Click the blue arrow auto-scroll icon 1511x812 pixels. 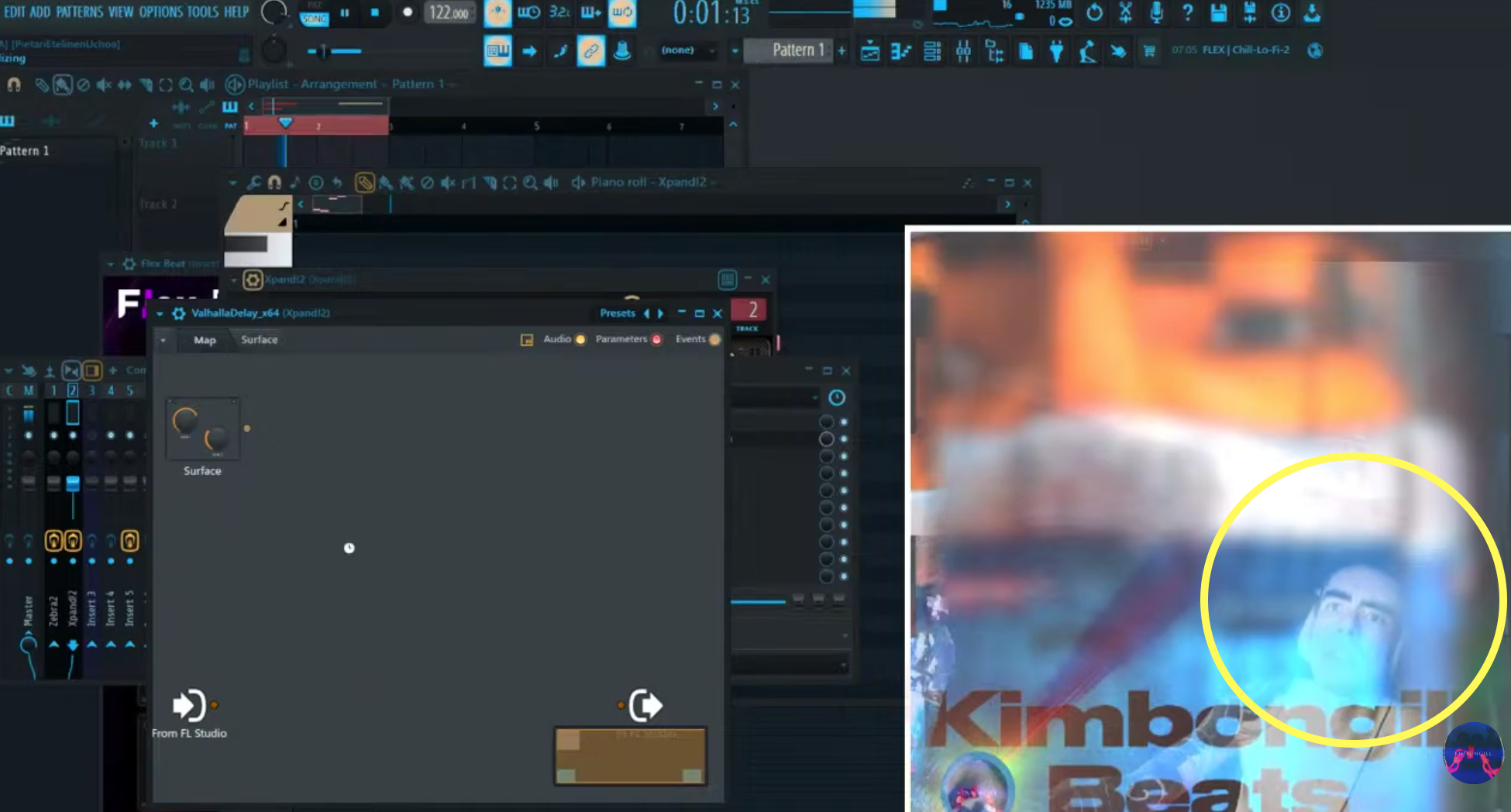point(529,51)
